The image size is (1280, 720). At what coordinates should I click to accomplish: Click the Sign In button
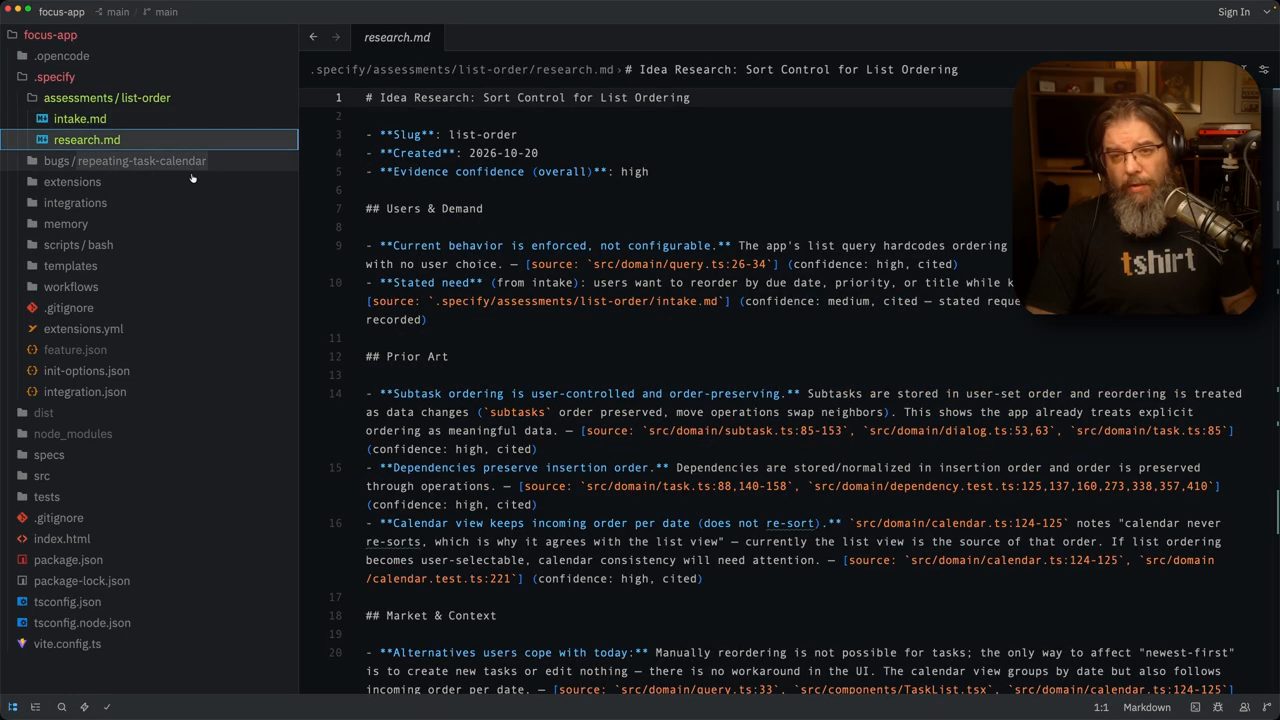point(1233,12)
